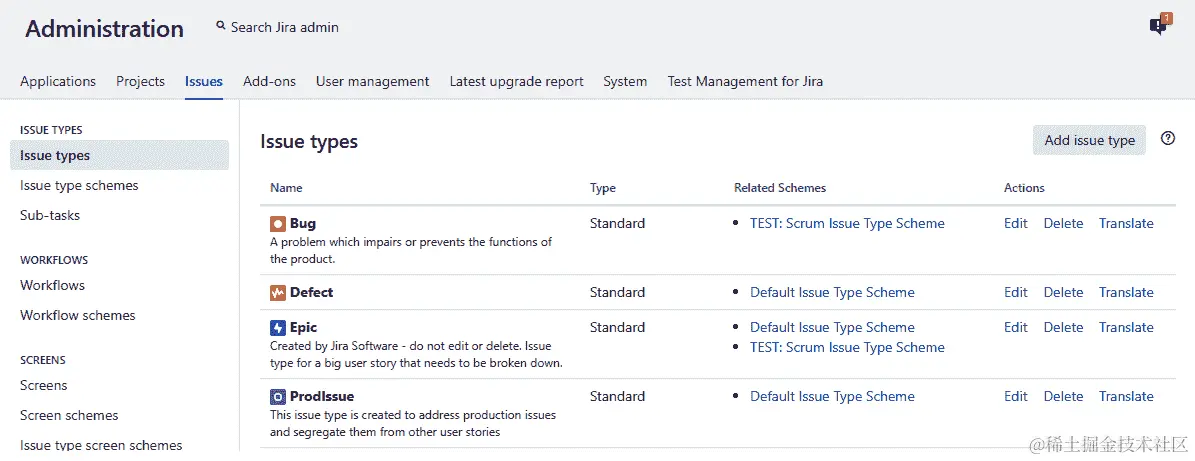Screen dimensions: 1195x461
Task: Click the Defect issue type icon
Action: pyautogui.click(x=278, y=293)
